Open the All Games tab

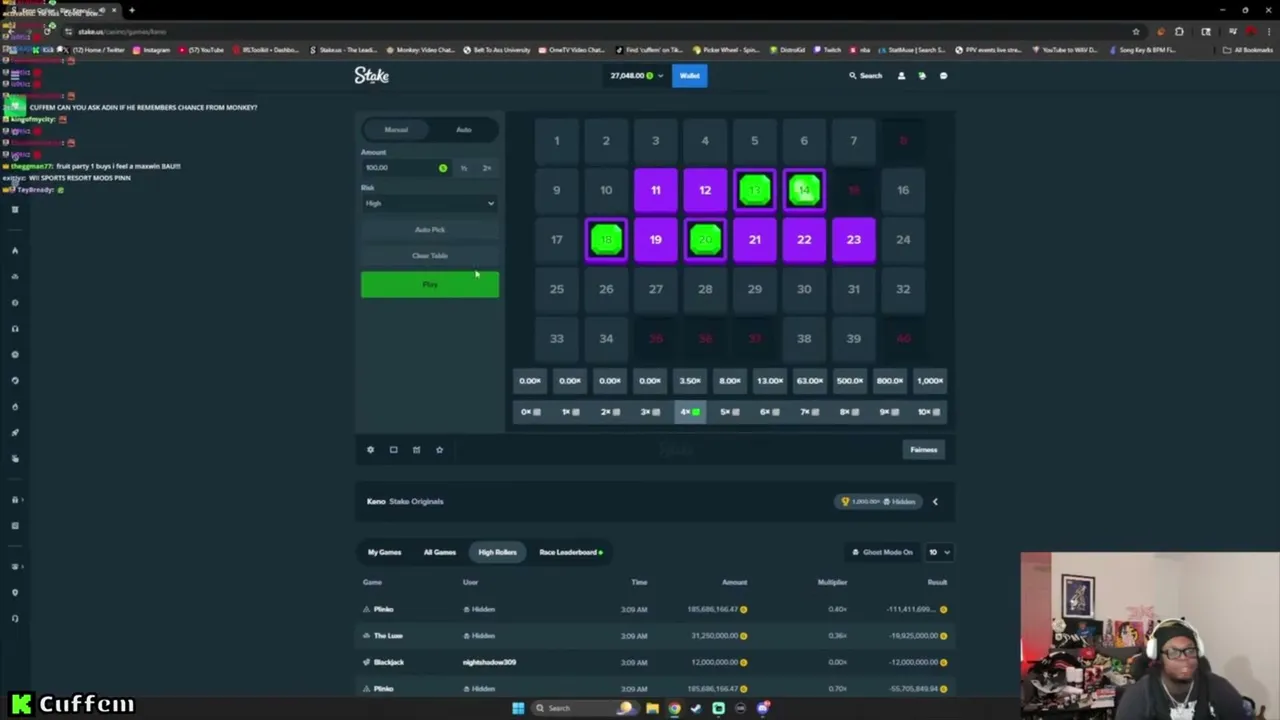(x=440, y=552)
